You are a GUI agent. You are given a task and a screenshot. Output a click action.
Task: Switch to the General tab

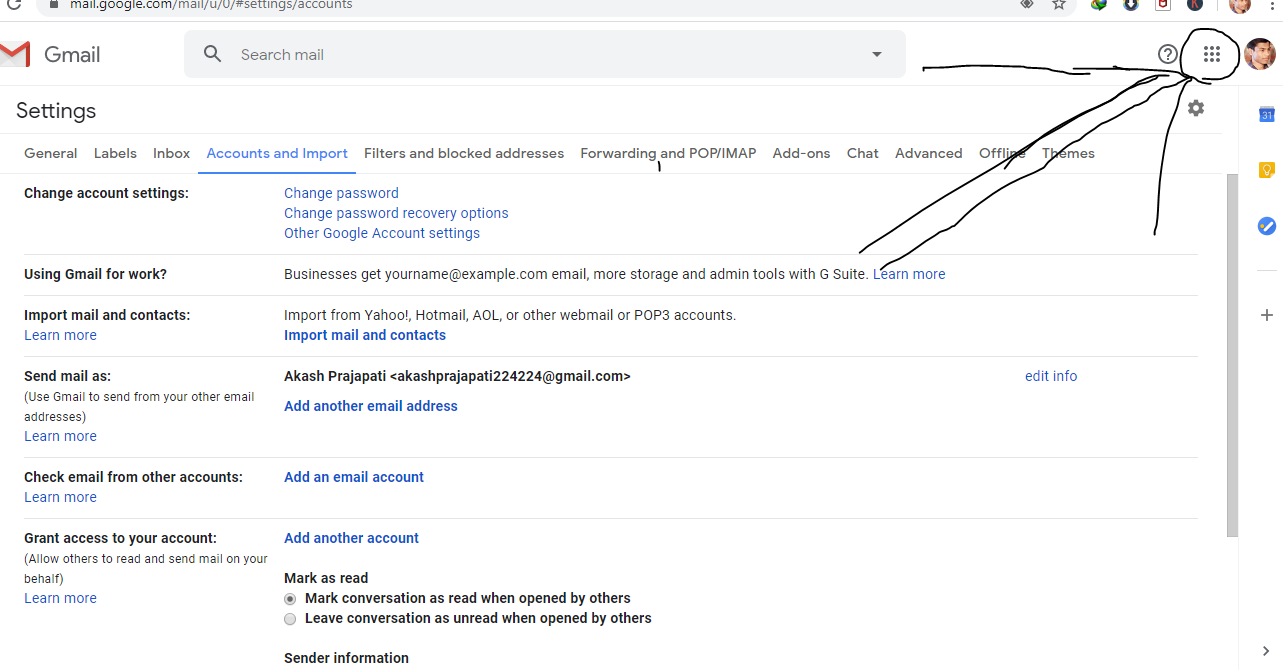pos(50,153)
